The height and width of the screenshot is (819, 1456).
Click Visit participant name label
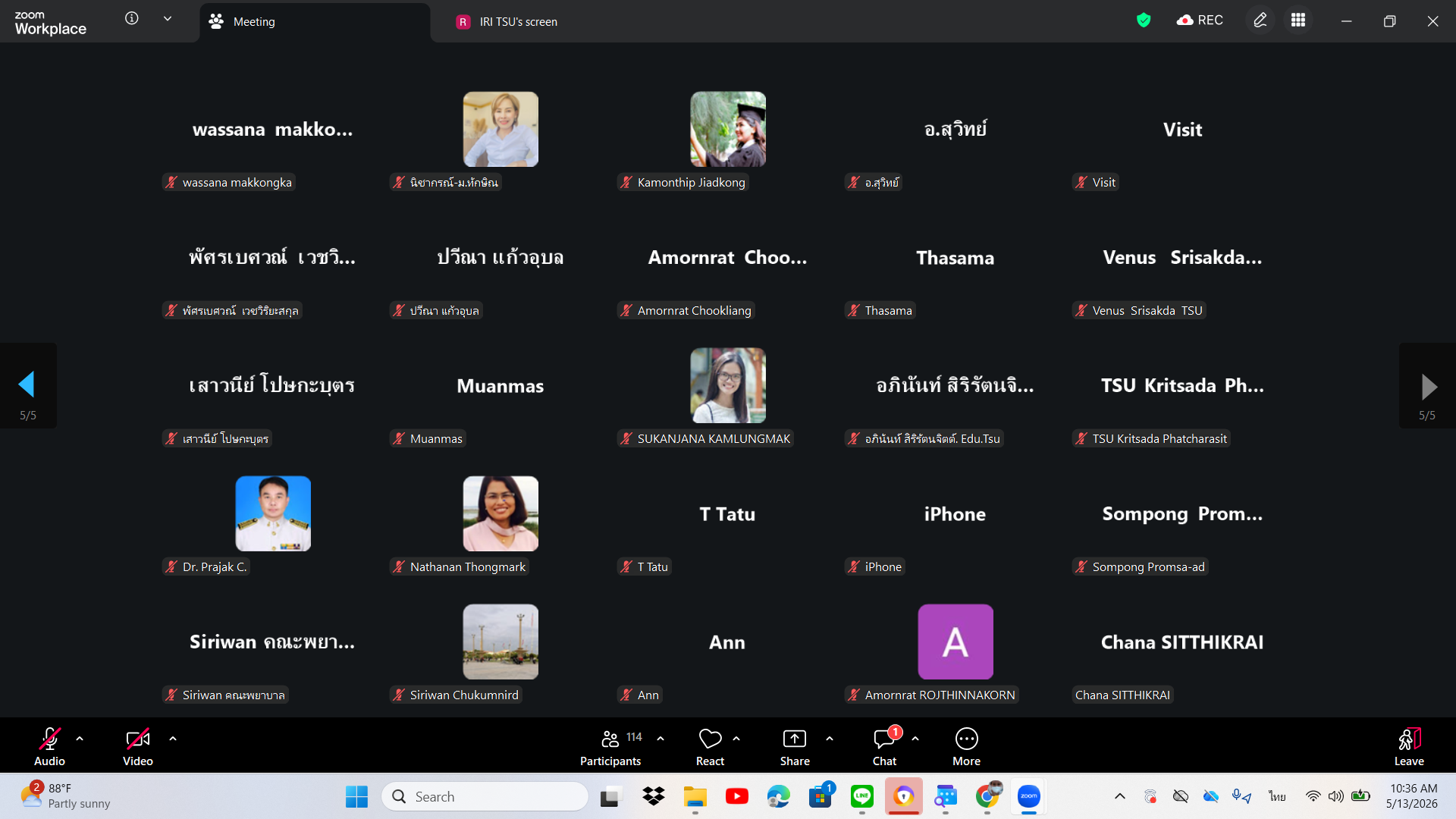tap(1095, 182)
